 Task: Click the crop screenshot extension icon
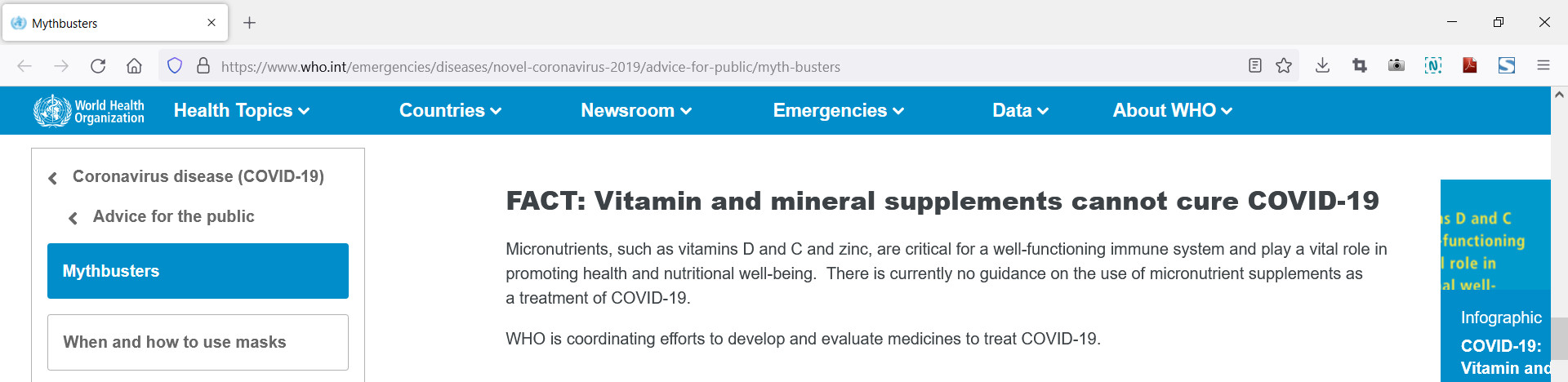tap(1360, 66)
